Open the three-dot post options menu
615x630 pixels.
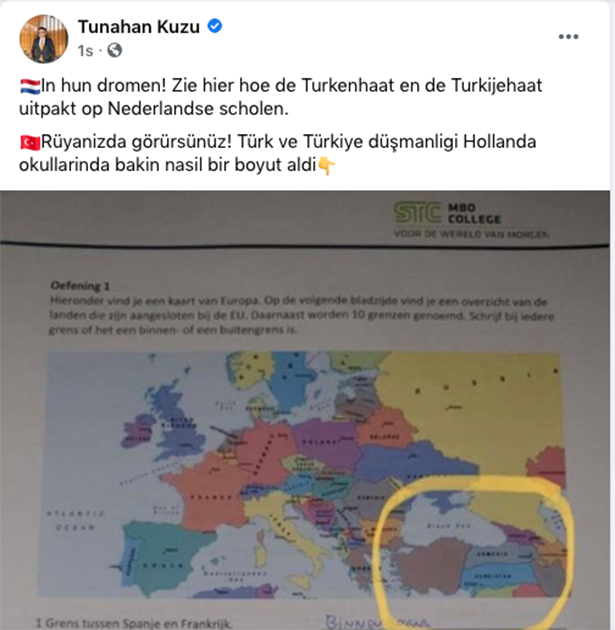568,37
